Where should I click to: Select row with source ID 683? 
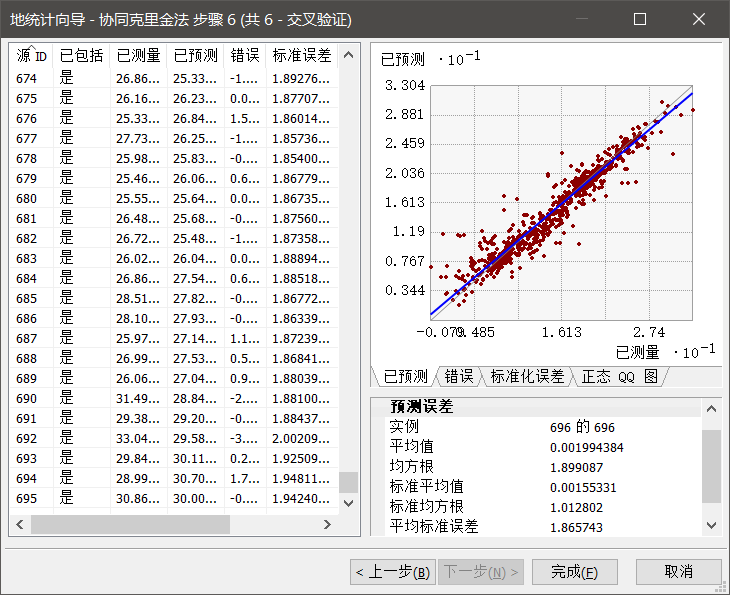tap(174, 258)
